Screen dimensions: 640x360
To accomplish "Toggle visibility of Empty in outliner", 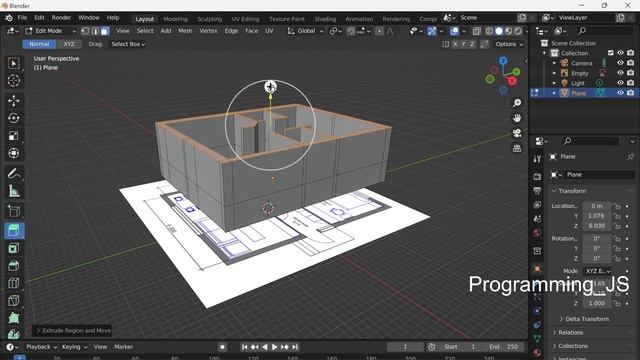I will (620, 73).
